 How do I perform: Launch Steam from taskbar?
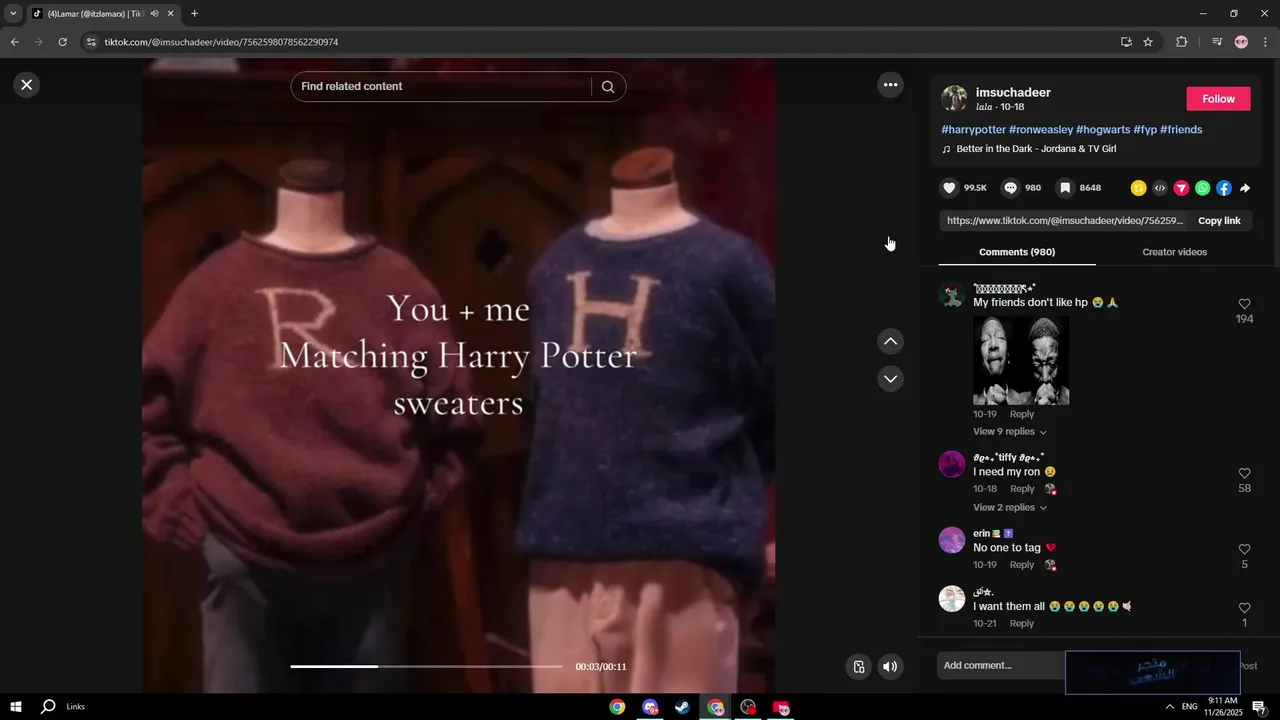682,707
